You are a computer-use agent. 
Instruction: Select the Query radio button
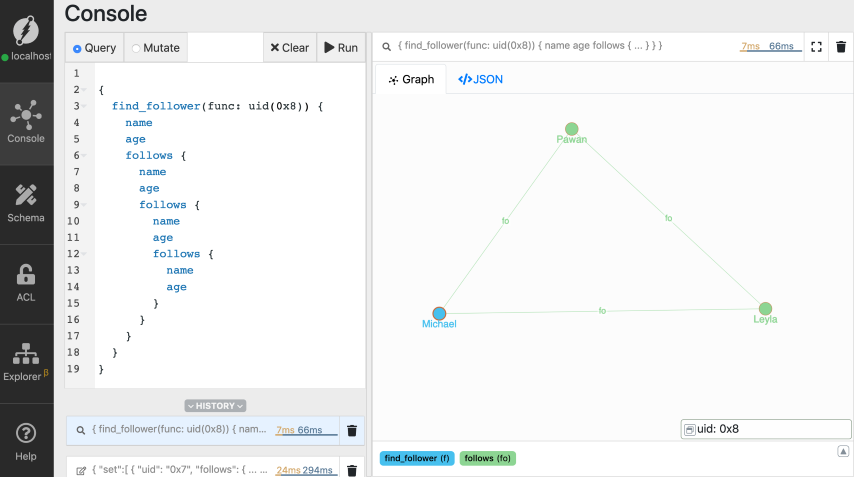[x=78, y=48]
